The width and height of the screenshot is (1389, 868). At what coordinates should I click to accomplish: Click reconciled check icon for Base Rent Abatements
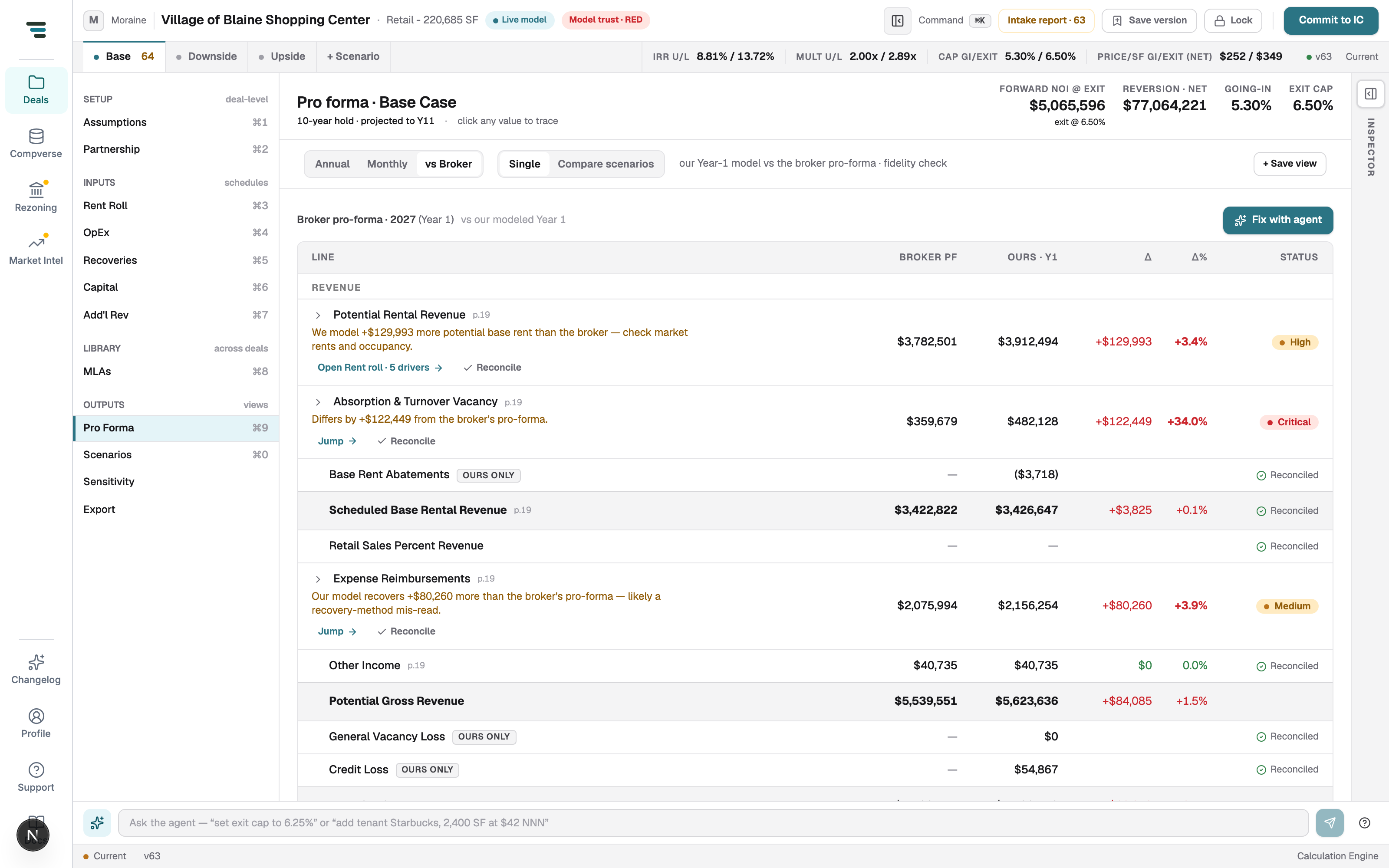[x=1261, y=475]
